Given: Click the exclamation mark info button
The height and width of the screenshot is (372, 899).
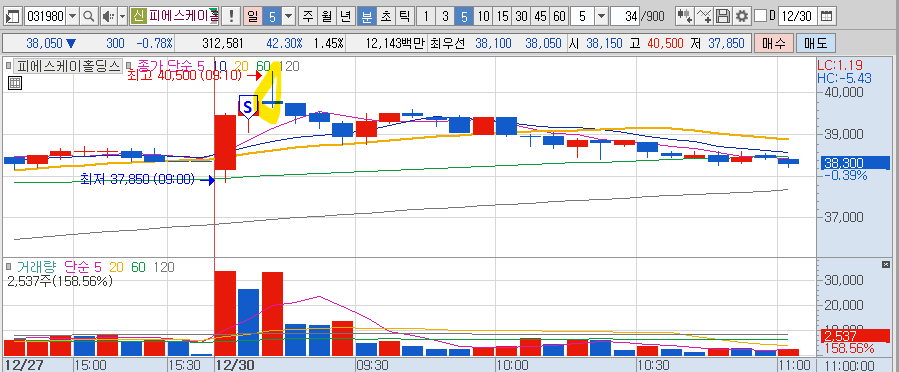Looking at the screenshot, I should click(x=231, y=16).
